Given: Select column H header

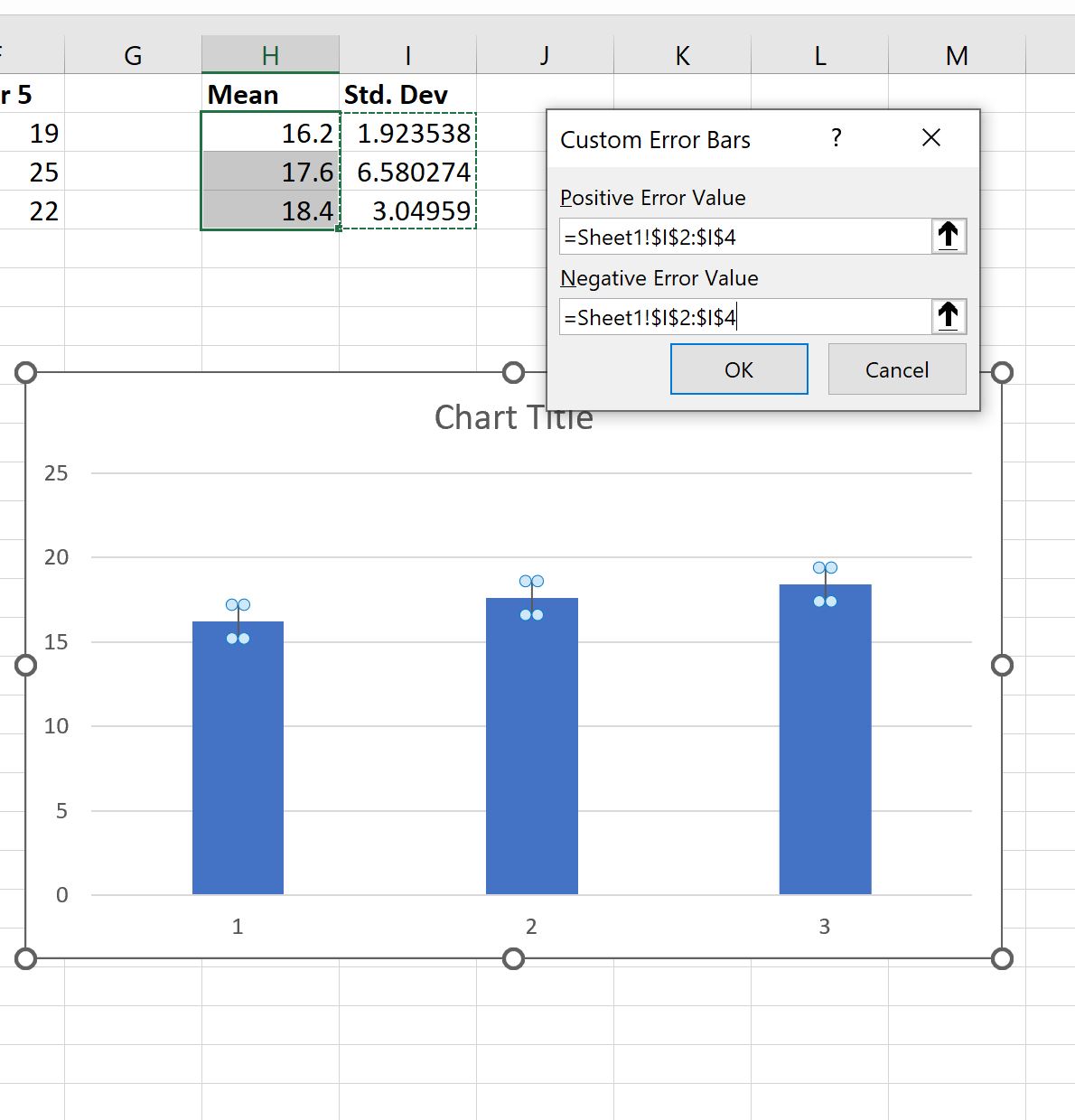Looking at the screenshot, I should click(x=270, y=56).
